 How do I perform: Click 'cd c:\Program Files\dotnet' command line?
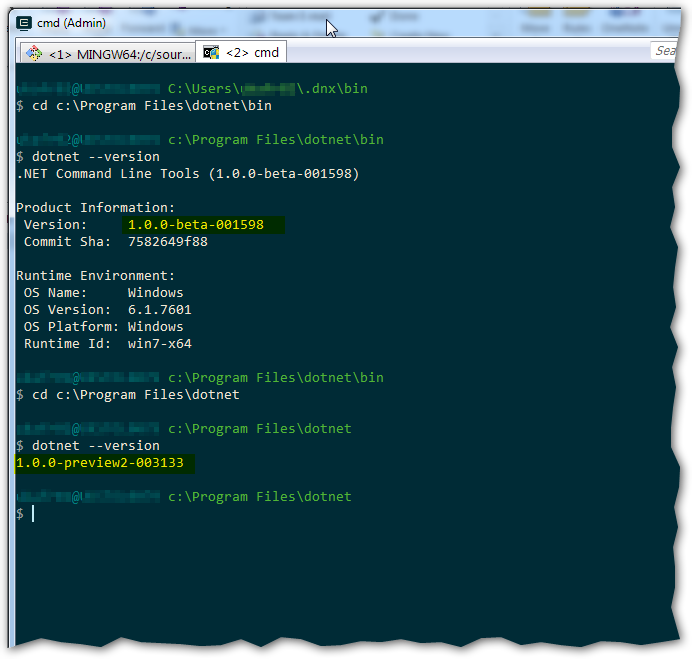pyautogui.click(x=135, y=395)
